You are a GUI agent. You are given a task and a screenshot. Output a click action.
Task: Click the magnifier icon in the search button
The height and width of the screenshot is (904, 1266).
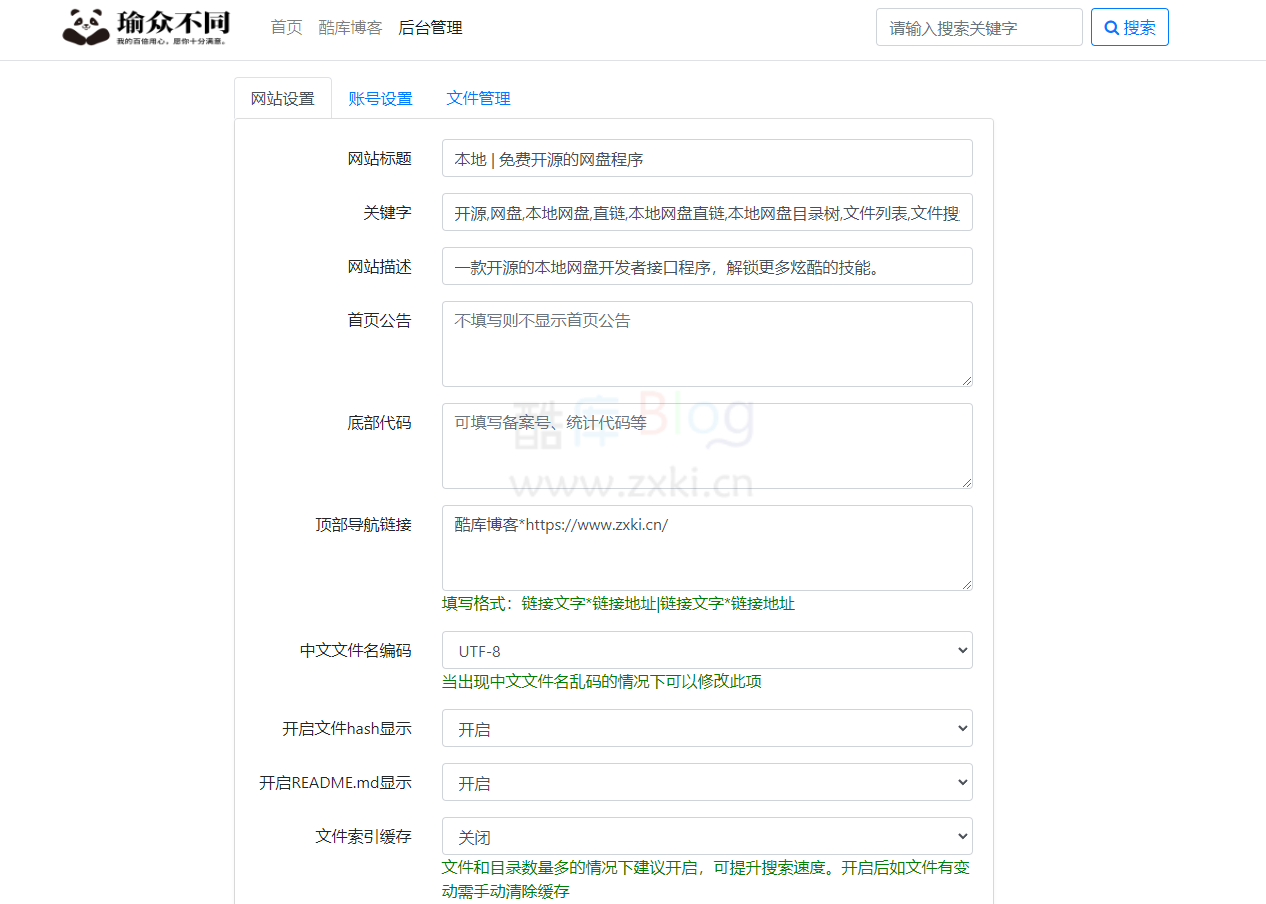click(1111, 27)
